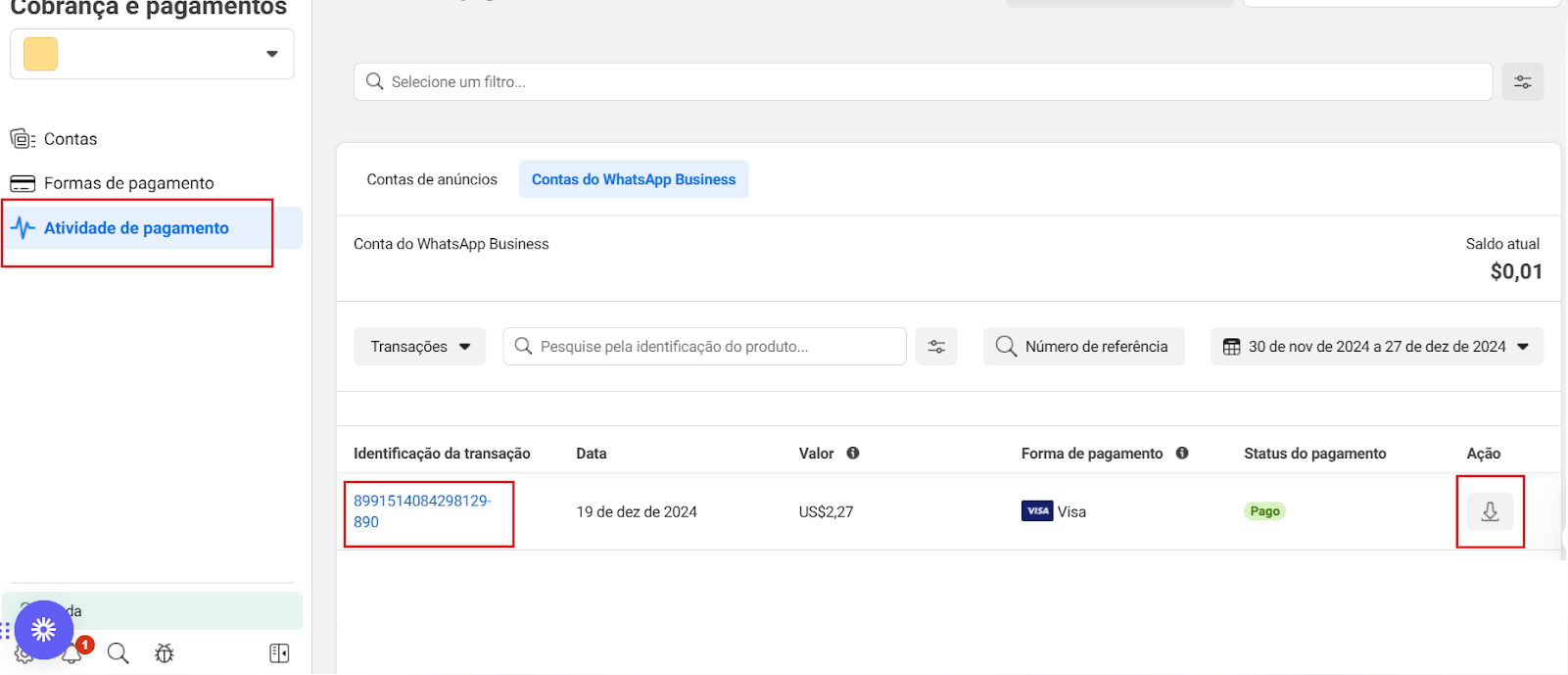Expand the Transações dropdown
The height and width of the screenshot is (675, 1568).
coord(419,347)
